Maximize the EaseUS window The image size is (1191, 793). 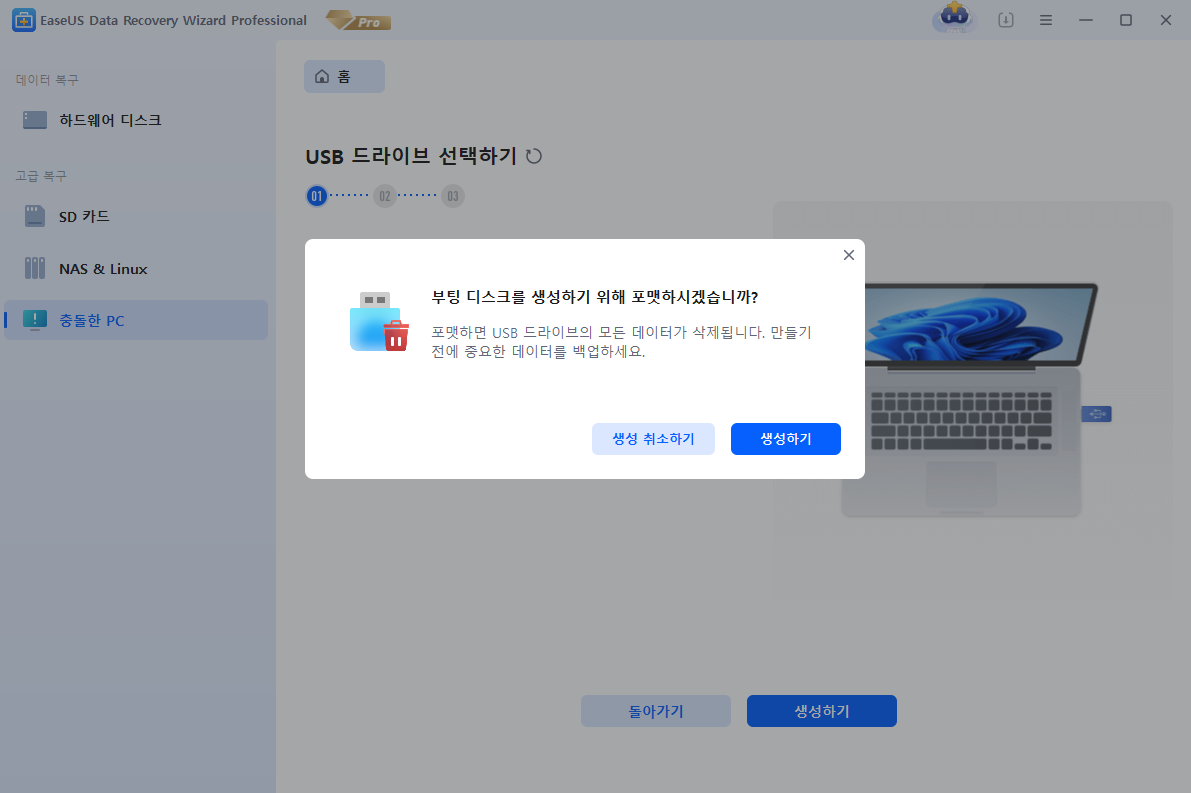pyautogui.click(x=1126, y=21)
